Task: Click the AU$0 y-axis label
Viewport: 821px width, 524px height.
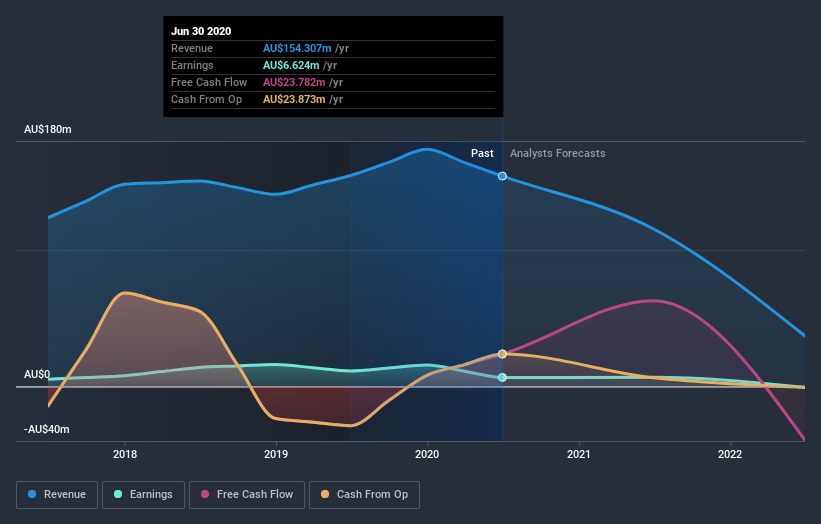Action: pyautogui.click(x=37, y=374)
